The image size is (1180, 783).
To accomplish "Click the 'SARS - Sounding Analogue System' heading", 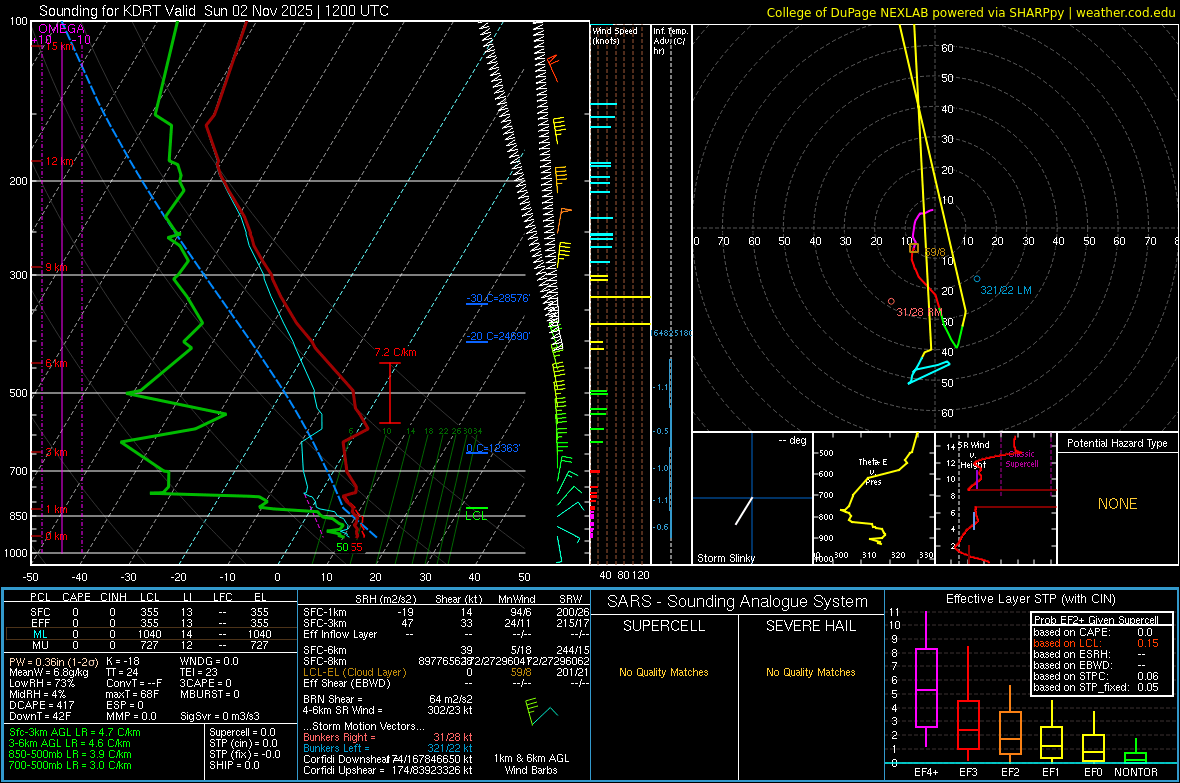I will click(737, 602).
